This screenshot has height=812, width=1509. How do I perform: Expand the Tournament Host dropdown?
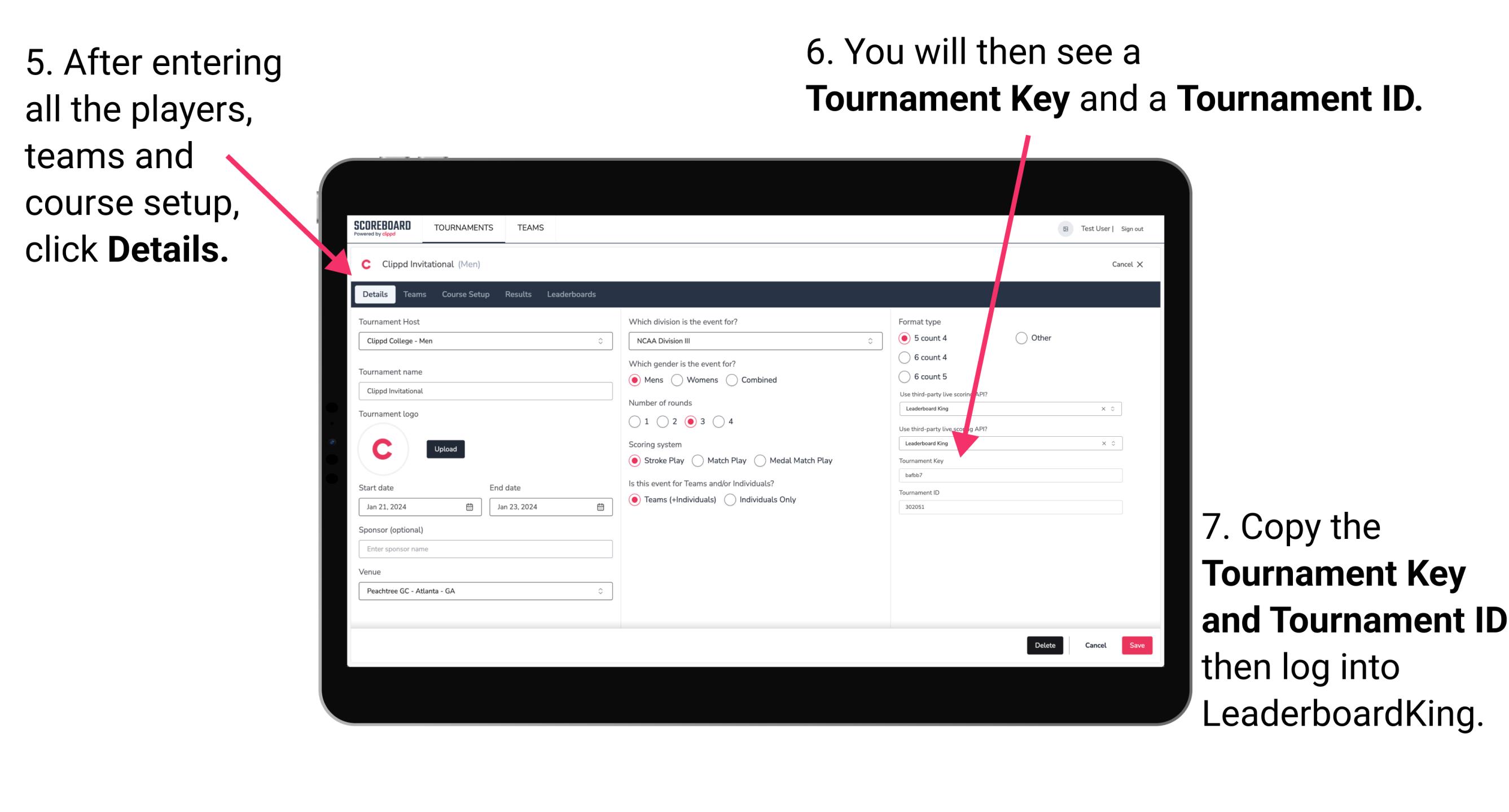point(601,340)
